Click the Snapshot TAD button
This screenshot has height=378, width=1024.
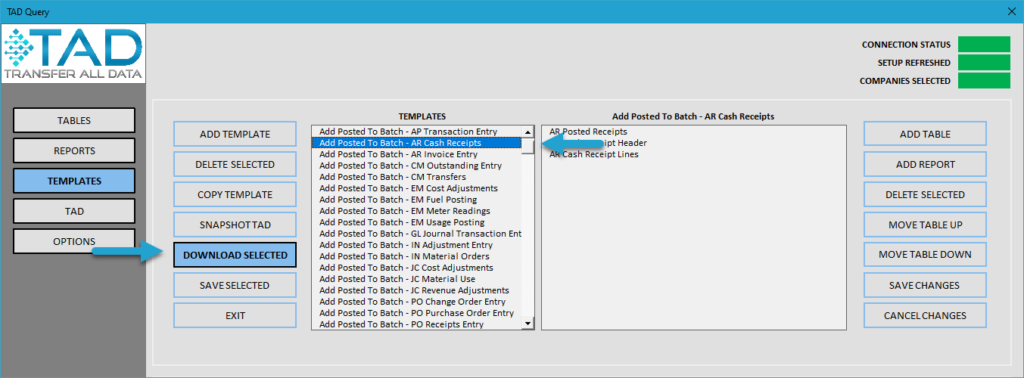[x=235, y=225]
